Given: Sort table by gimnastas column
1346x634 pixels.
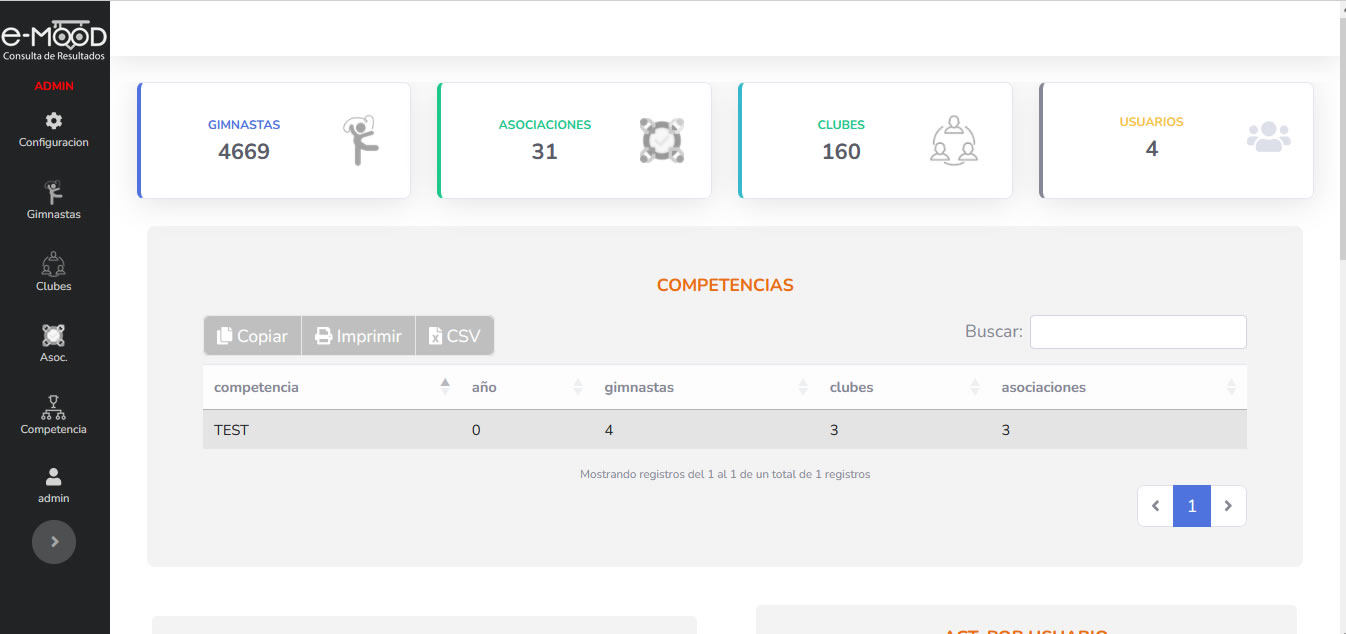Looking at the screenshot, I should tap(639, 387).
